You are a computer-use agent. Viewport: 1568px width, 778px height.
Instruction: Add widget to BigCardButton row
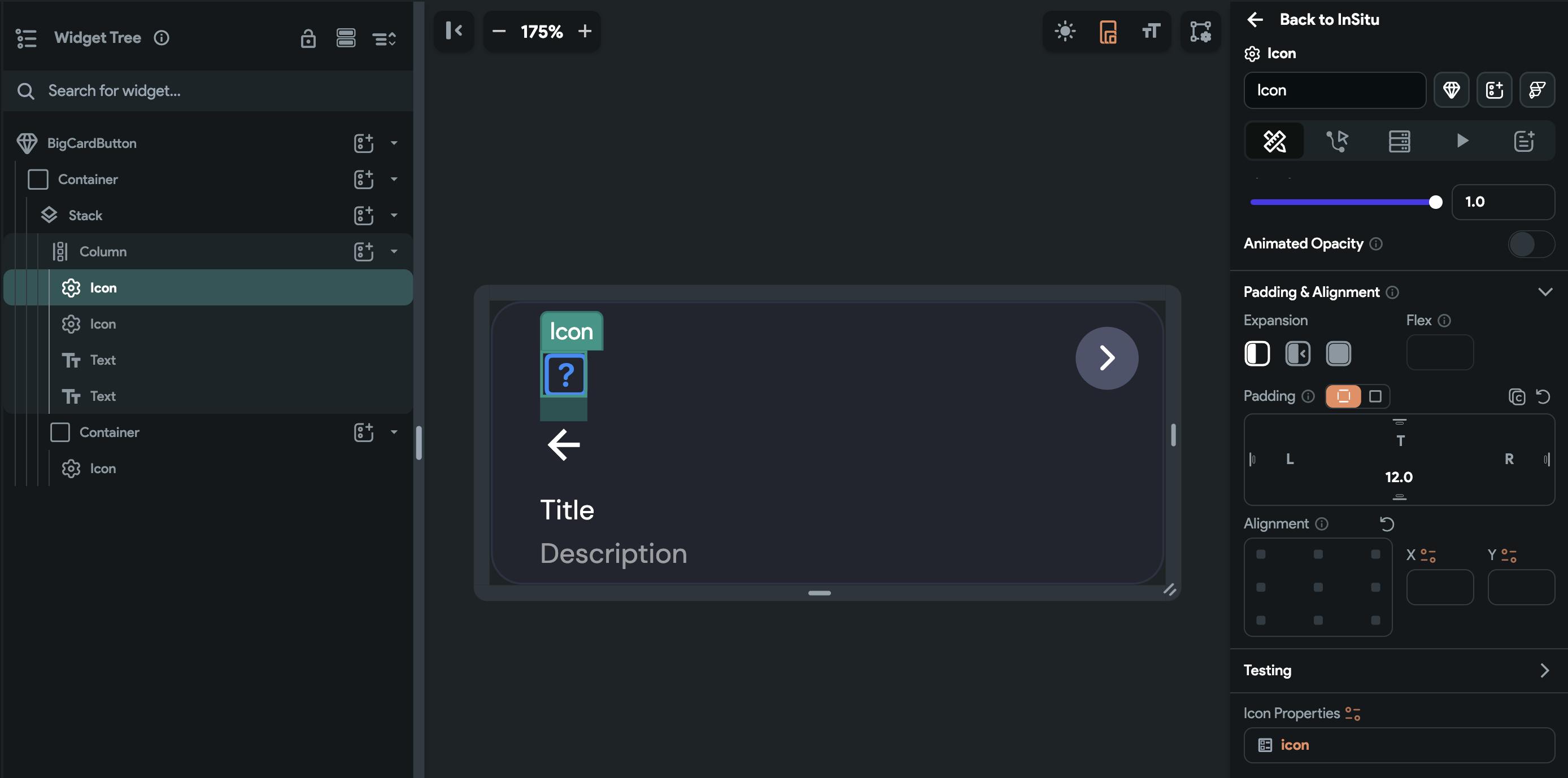363,143
